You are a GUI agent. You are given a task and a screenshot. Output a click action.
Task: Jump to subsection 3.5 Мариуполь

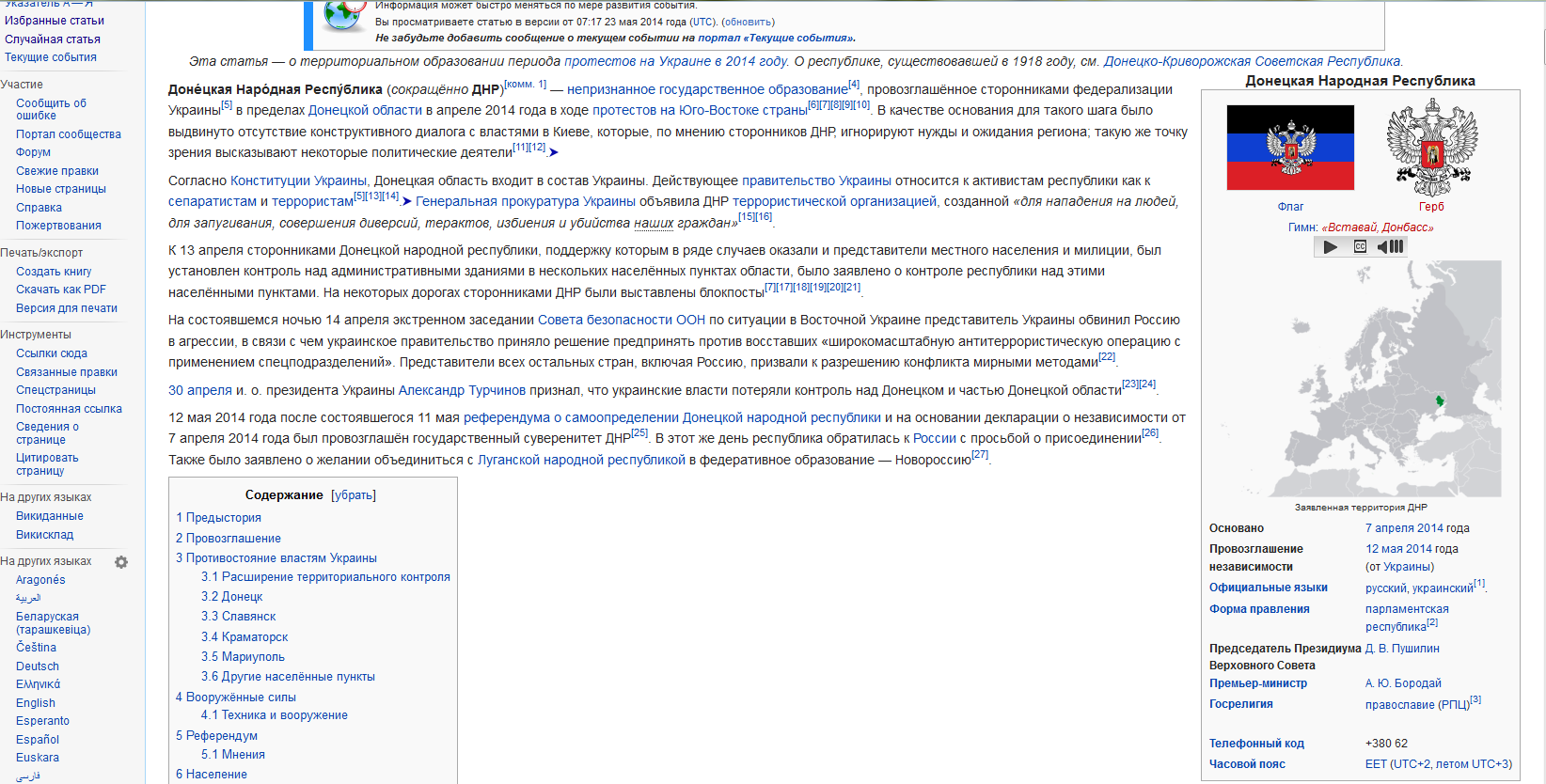(243, 657)
